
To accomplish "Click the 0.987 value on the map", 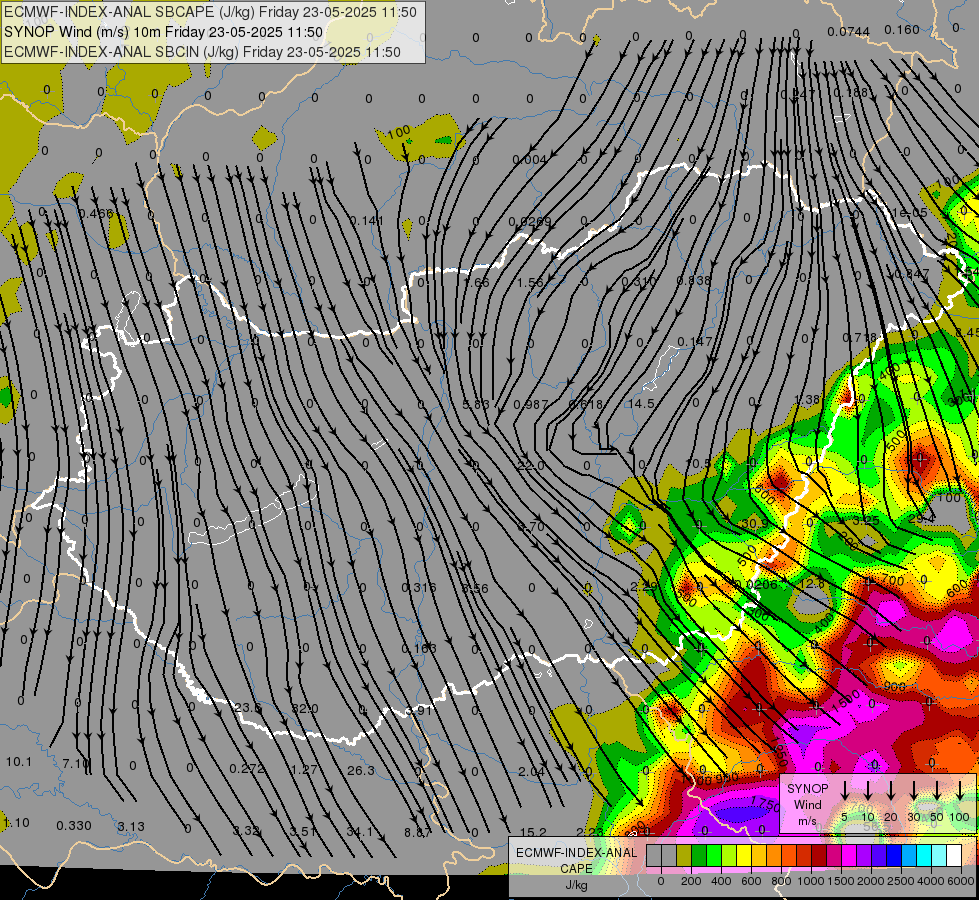I will [530, 405].
